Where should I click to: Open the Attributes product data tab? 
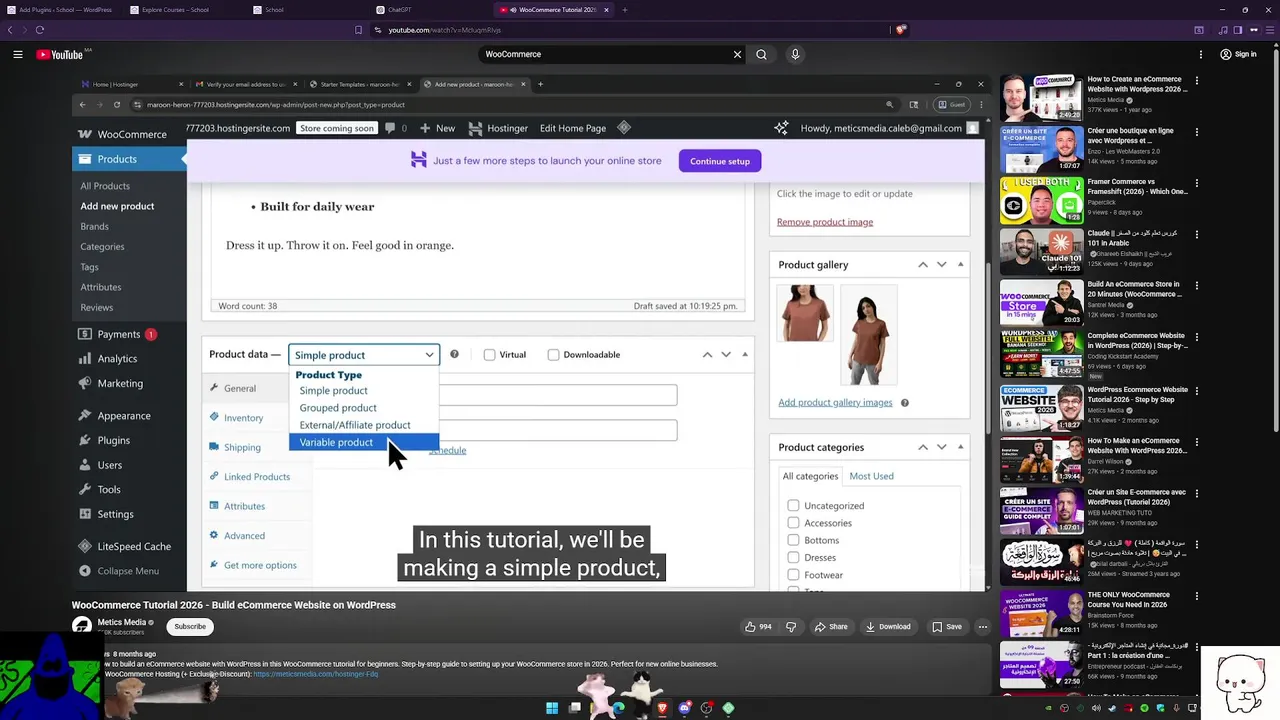(244, 506)
